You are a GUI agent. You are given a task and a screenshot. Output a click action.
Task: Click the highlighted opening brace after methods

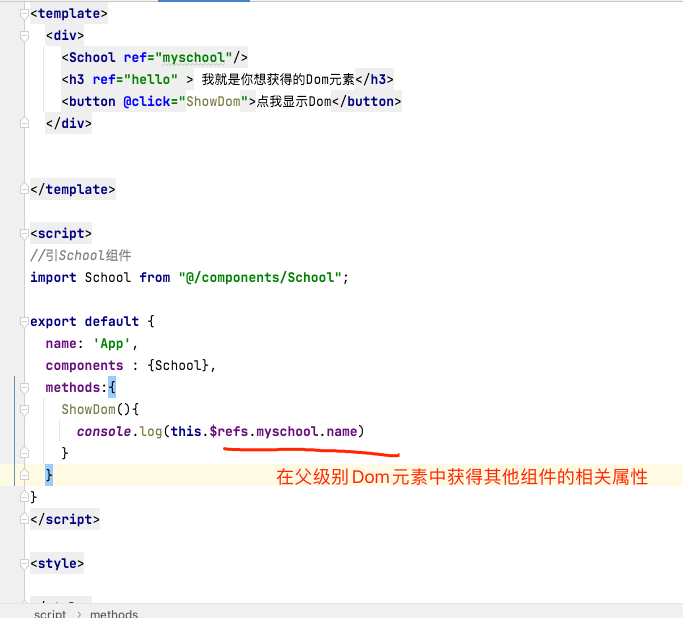(x=112, y=387)
